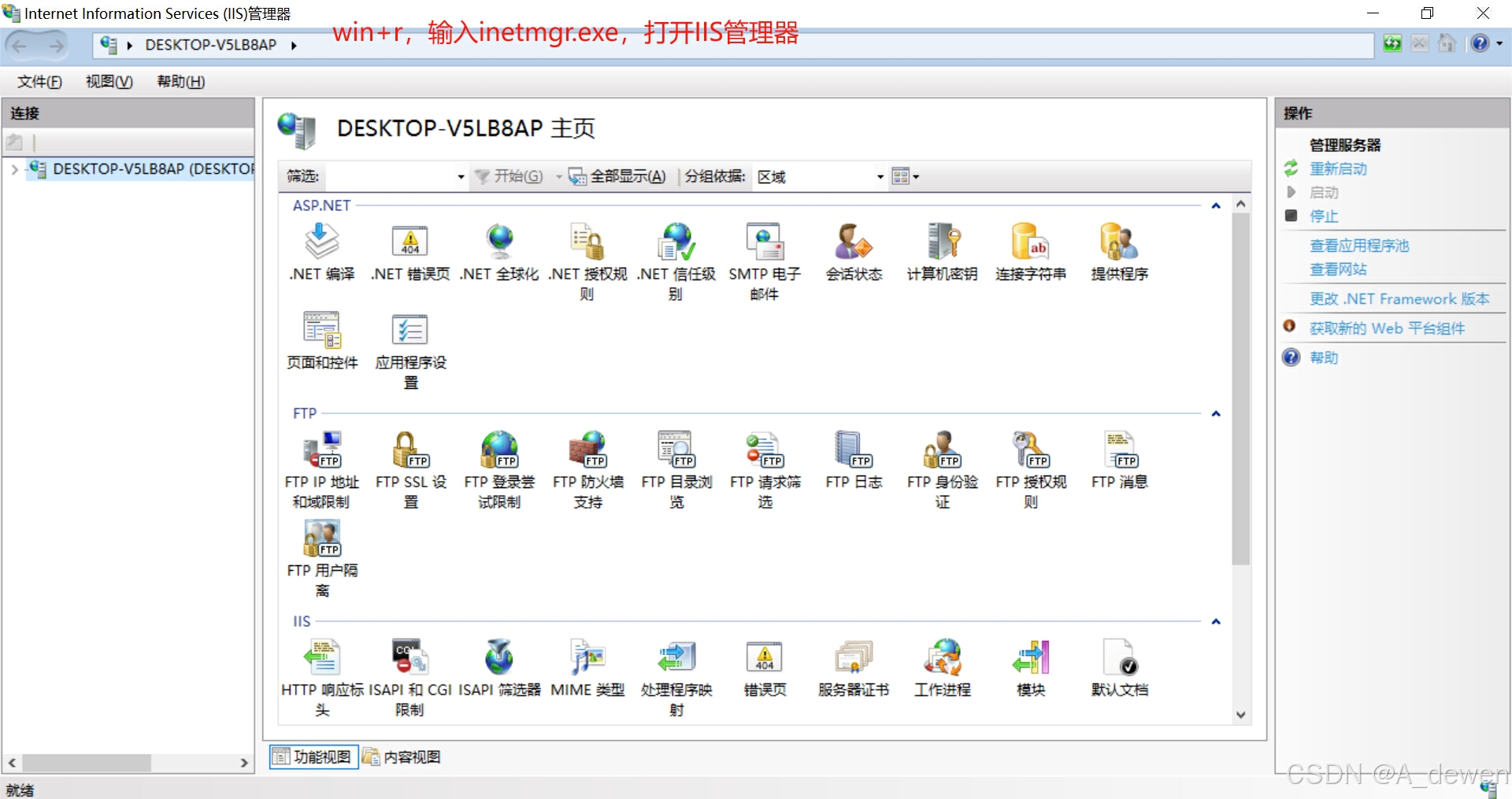Viewport: 1512px width, 799px height.
Task: Open the 工作进程 feature
Action: (942, 668)
